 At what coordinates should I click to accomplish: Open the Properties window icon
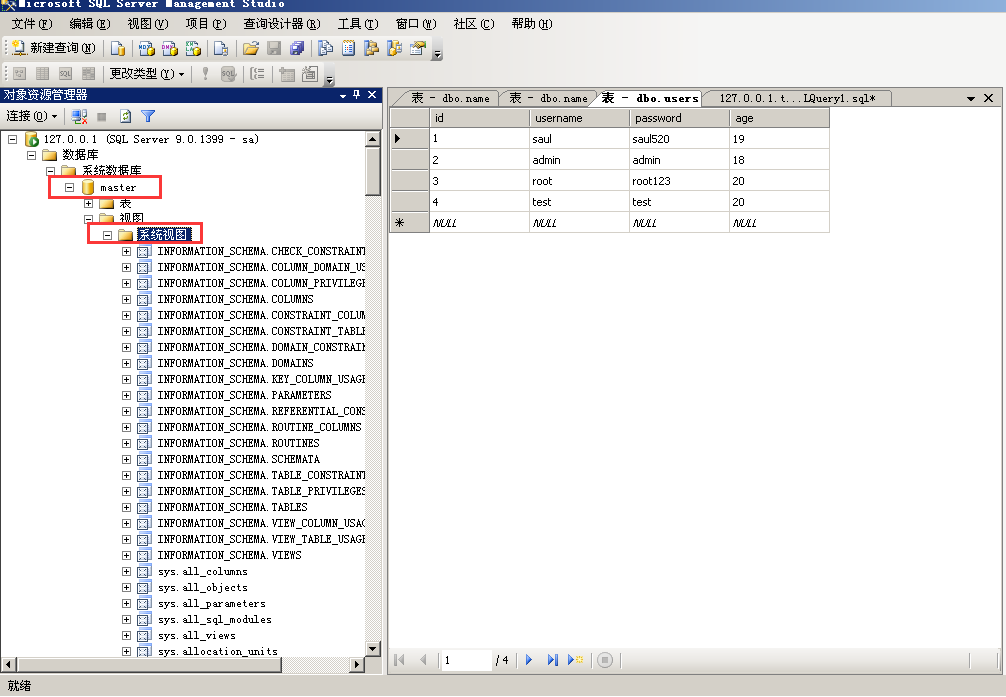(x=418, y=48)
